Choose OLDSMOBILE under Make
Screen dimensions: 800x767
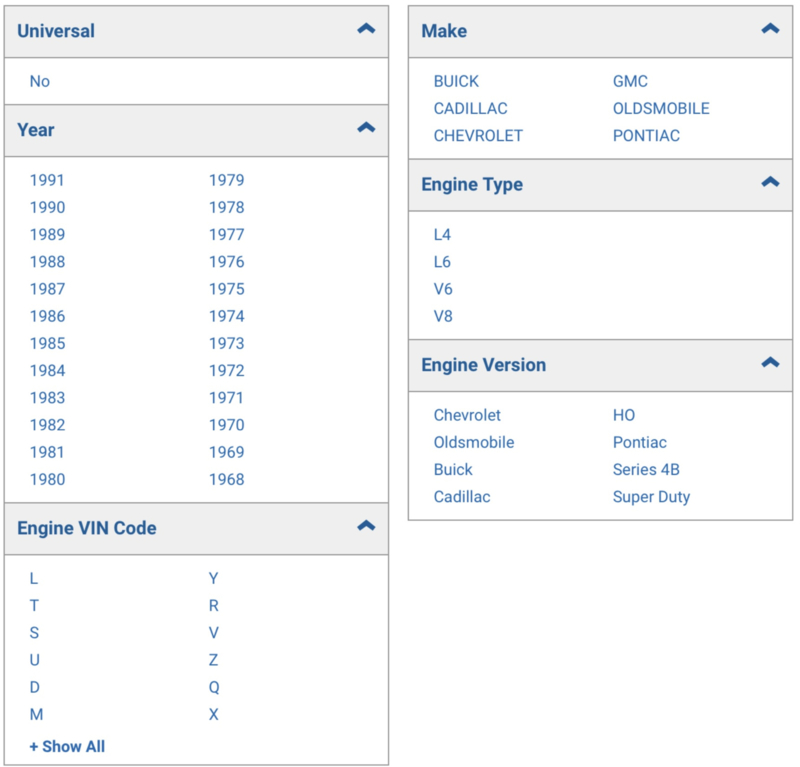(661, 109)
